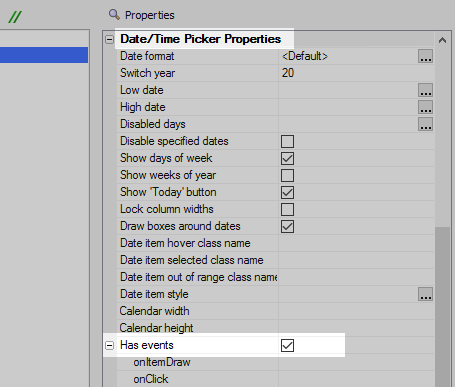Open Low date ellipsis editor

click(425, 90)
